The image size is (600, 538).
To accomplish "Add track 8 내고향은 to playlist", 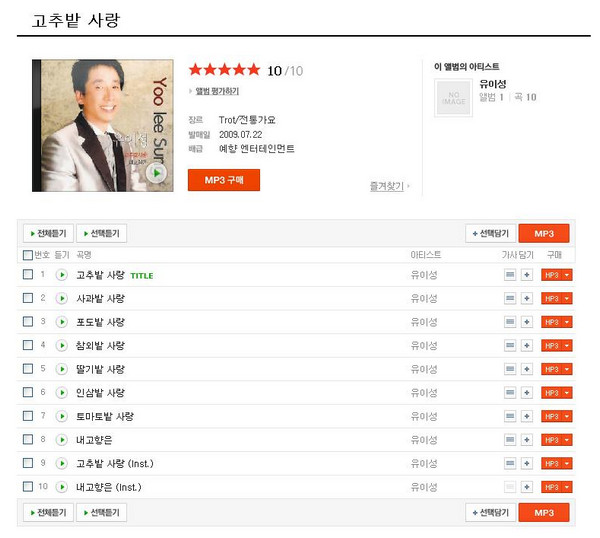I will pyautogui.click(x=527, y=440).
